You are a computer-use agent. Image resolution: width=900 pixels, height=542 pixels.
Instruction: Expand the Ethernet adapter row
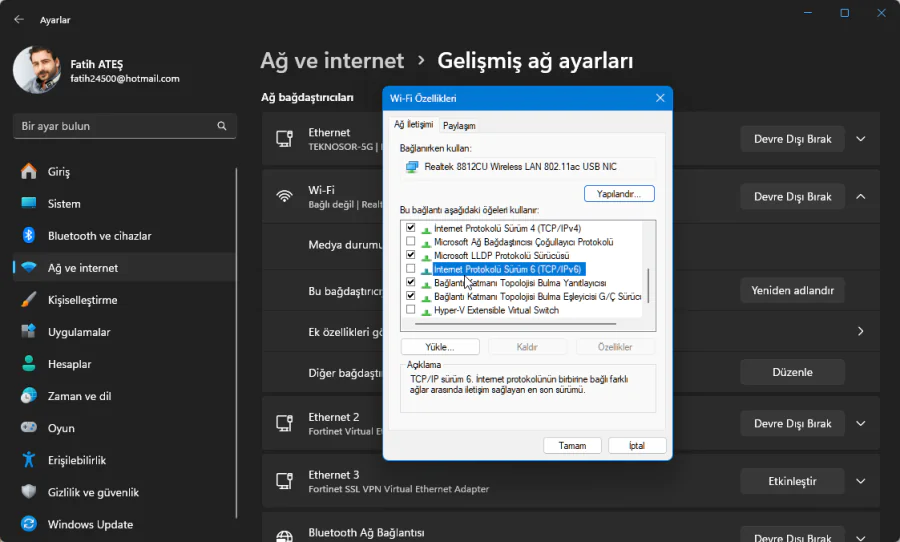861,139
